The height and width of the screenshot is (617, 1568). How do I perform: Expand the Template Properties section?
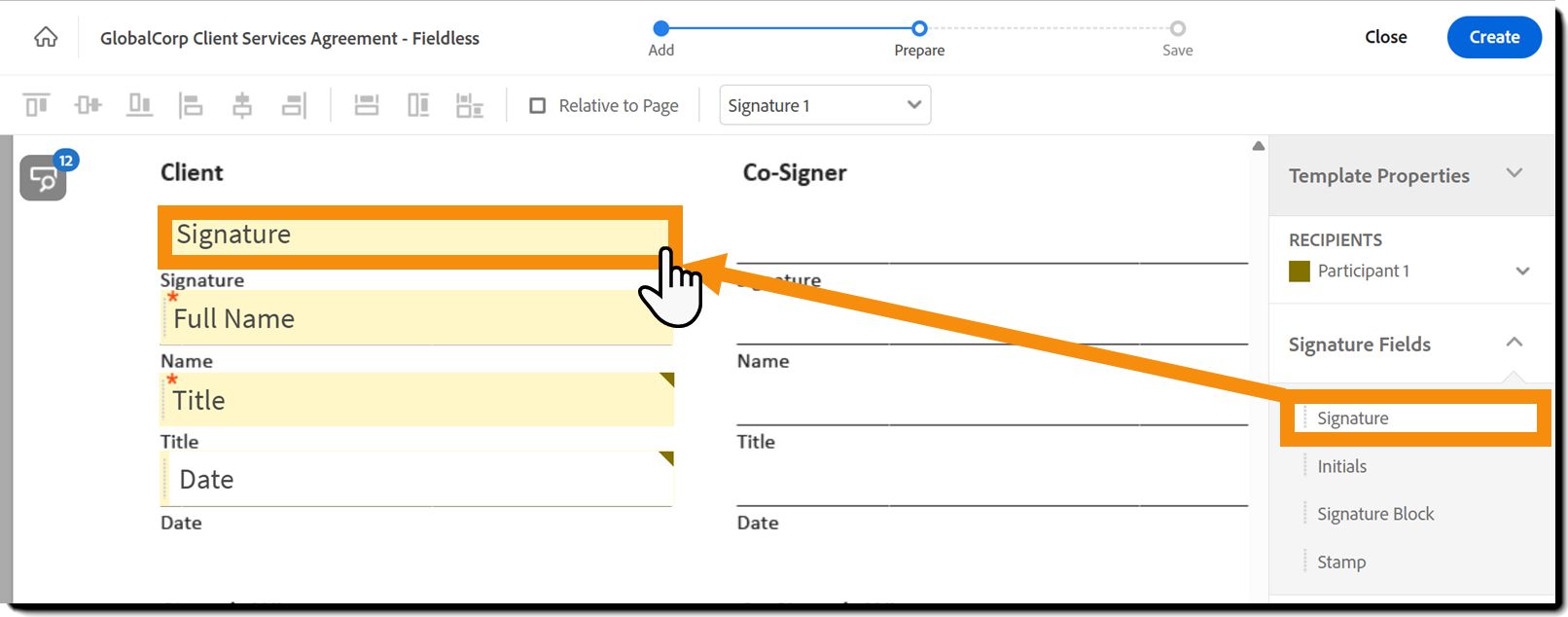[x=1514, y=174]
